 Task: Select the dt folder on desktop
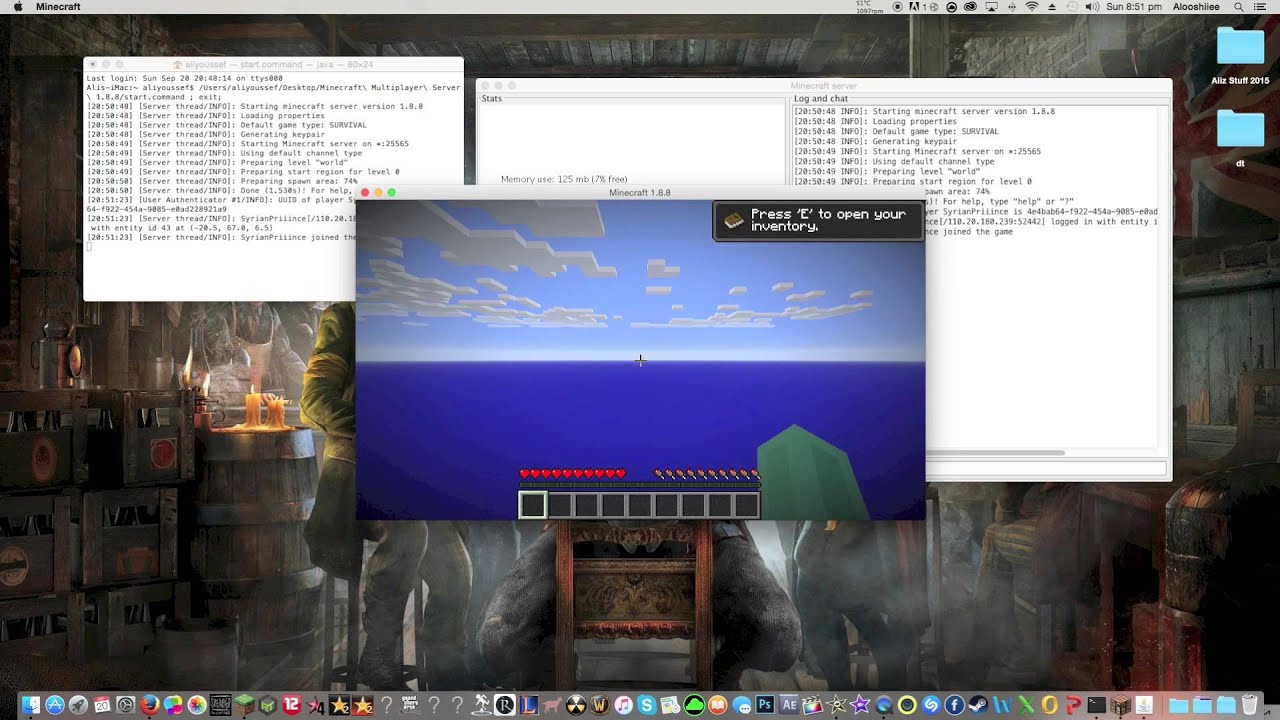[1240, 138]
